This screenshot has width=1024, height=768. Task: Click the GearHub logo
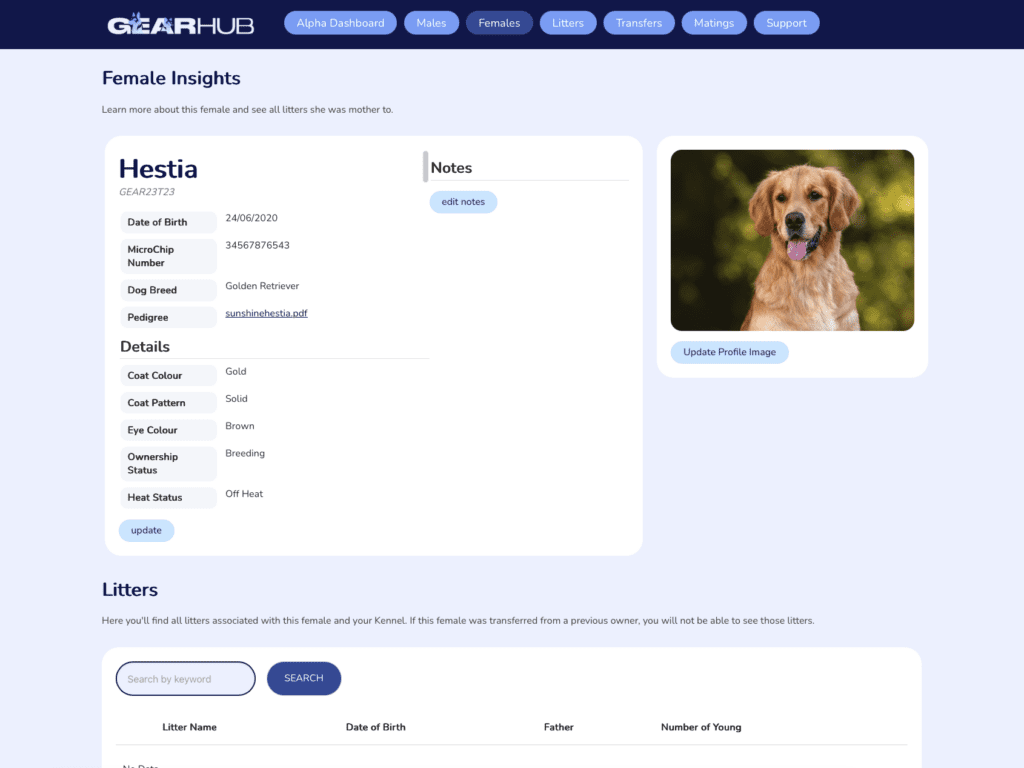[180, 24]
